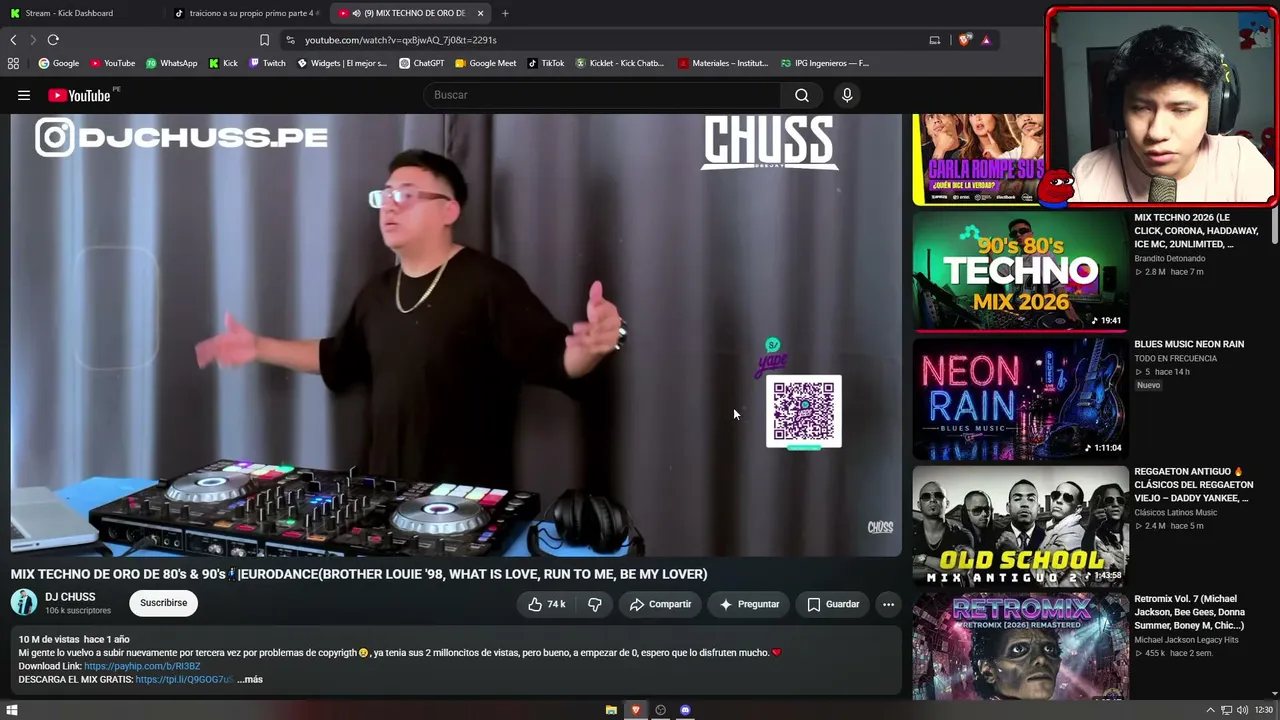The width and height of the screenshot is (1280, 720).
Task: Open more actions three-dot menu
Action: pos(888,604)
